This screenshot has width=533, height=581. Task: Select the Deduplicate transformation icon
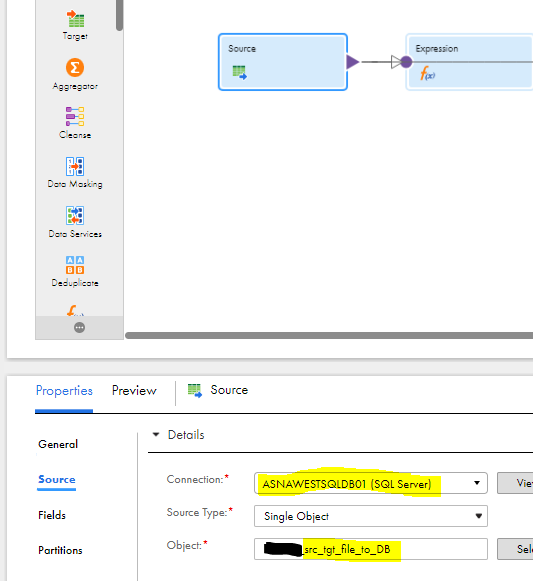(x=75, y=265)
